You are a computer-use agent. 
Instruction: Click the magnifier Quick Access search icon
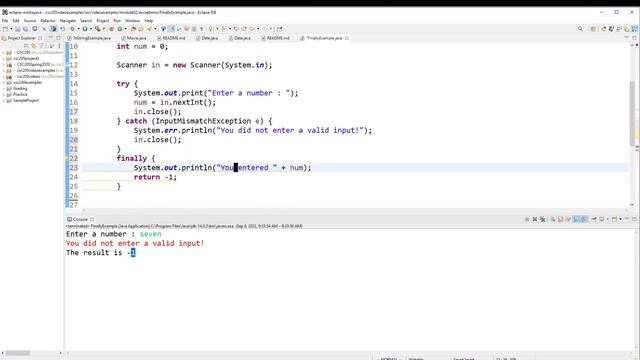click(x=580, y=29)
